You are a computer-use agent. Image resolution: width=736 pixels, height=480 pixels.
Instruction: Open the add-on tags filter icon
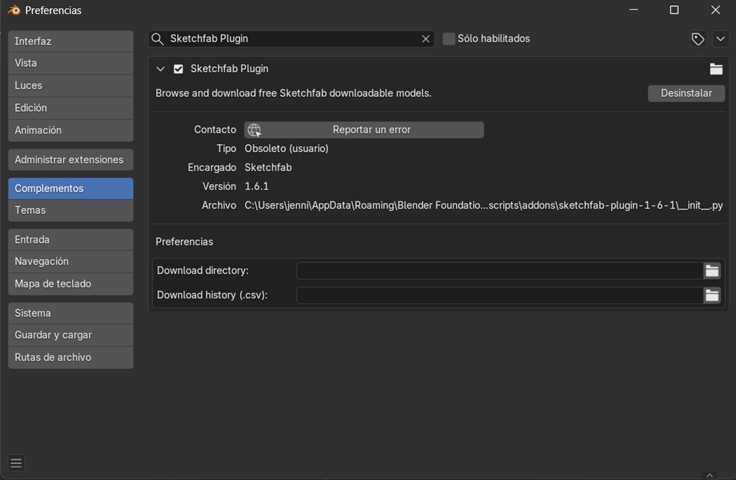tap(698, 39)
